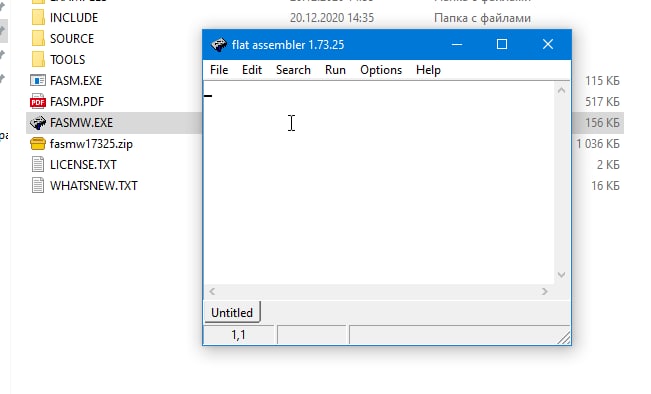Open the Run menu
The image size is (651, 394).
pyautogui.click(x=335, y=70)
